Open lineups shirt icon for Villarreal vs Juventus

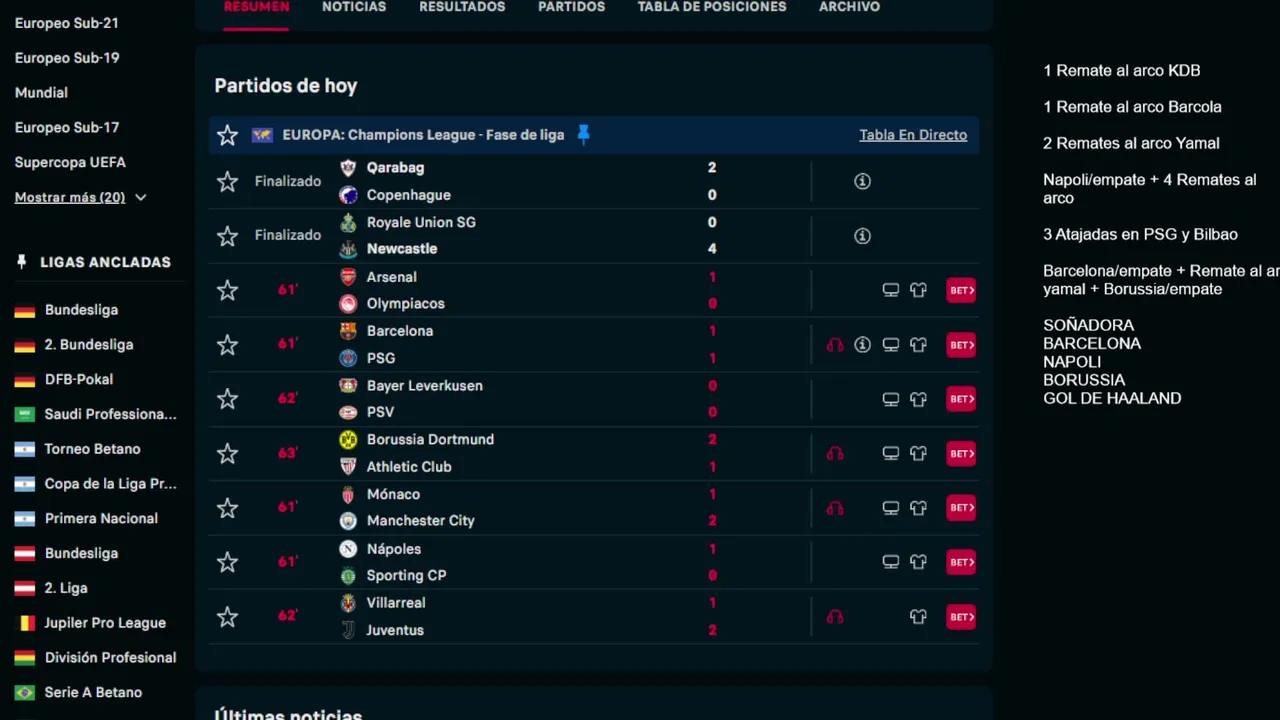[918, 617]
